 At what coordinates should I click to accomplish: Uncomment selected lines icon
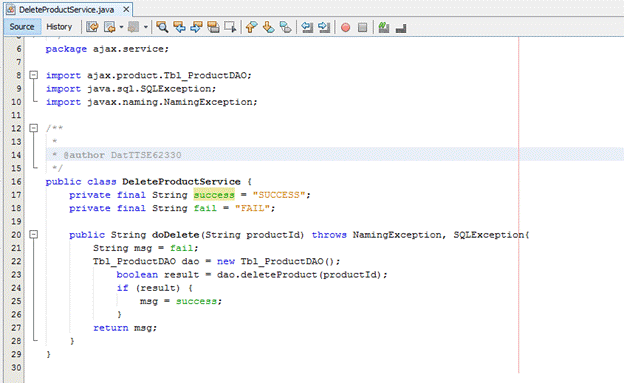[401, 28]
